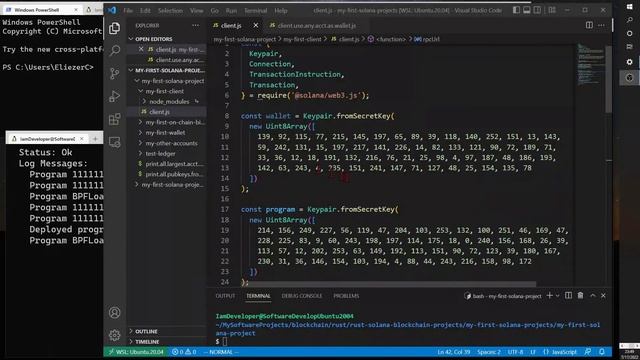Image resolution: width=640 pixels, height=360 pixels.
Task: Expand node_modules folder
Action: [167, 101]
